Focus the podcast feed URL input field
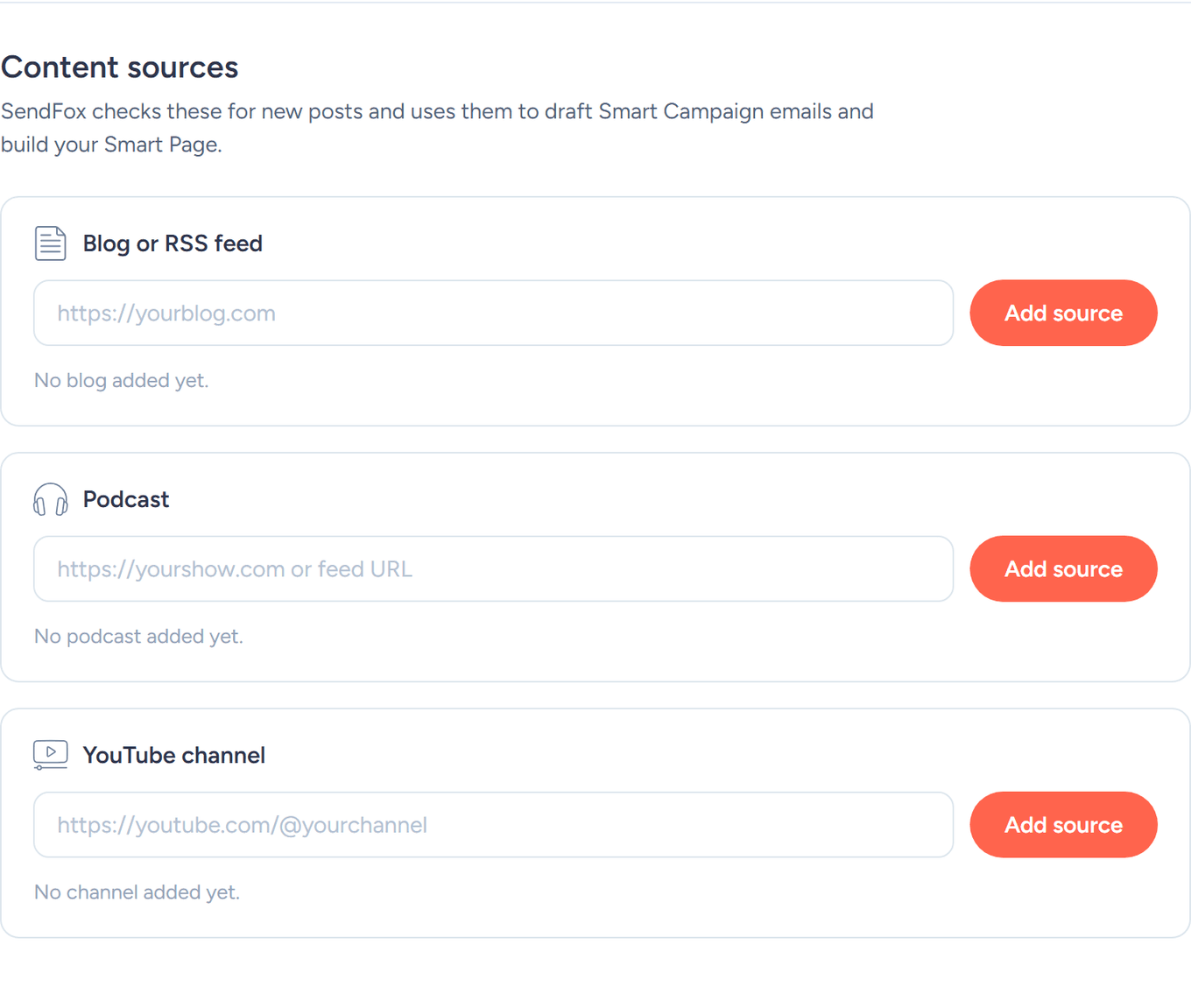 pyautogui.click(x=493, y=568)
